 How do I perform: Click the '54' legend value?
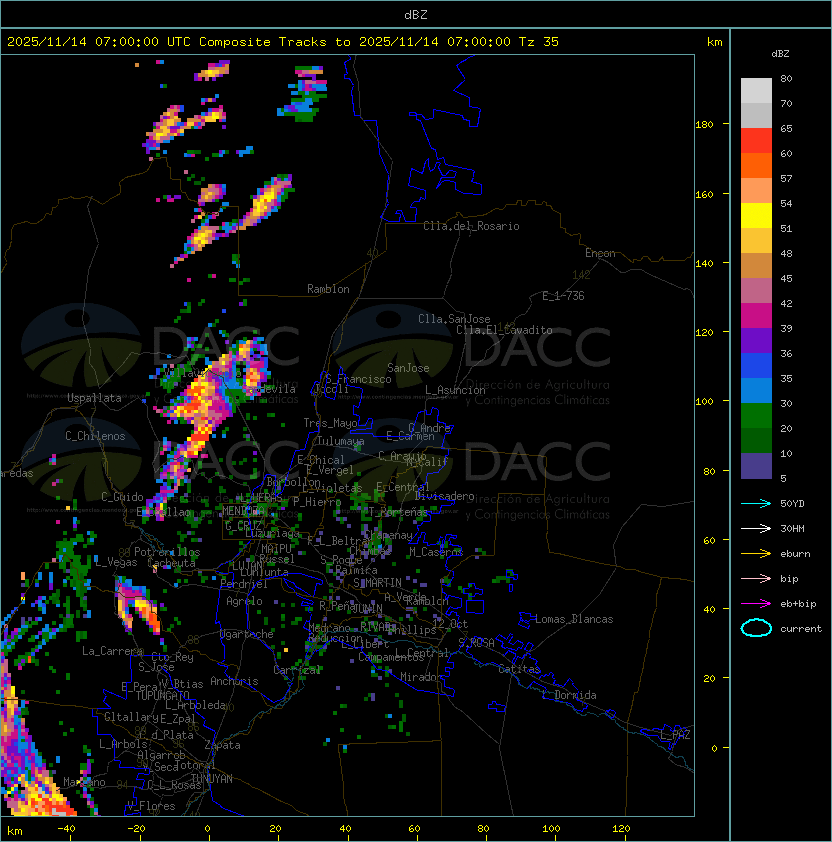point(786,204)
